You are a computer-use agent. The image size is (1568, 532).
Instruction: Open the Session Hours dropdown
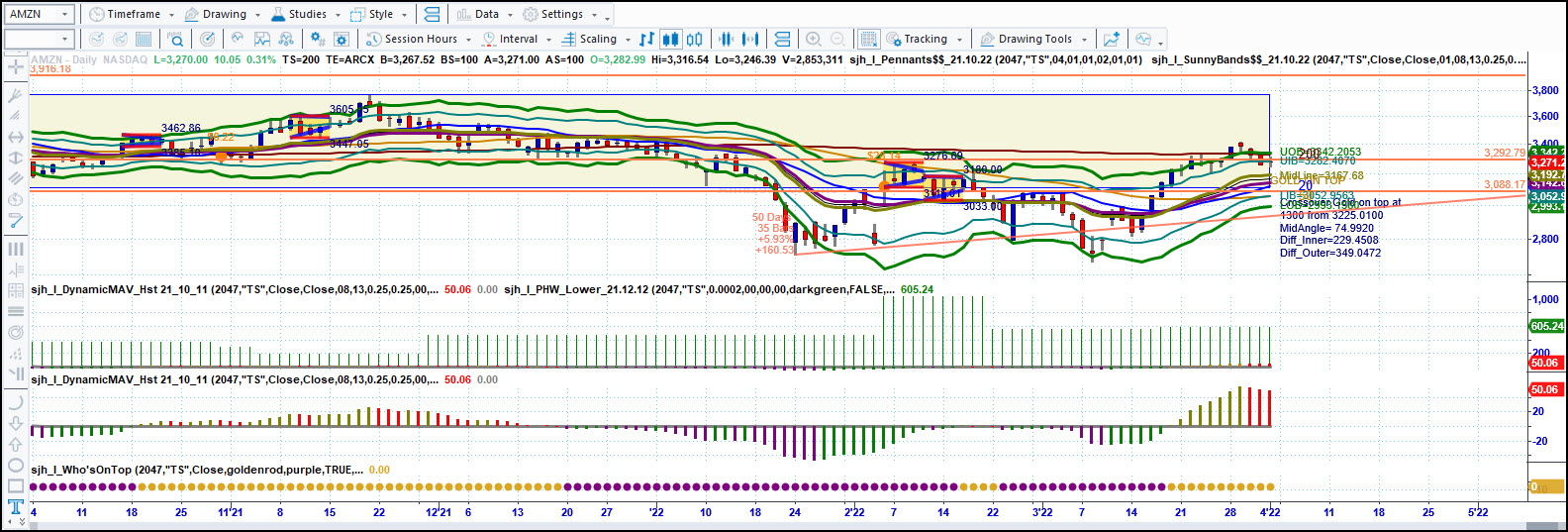click(419, 39)
